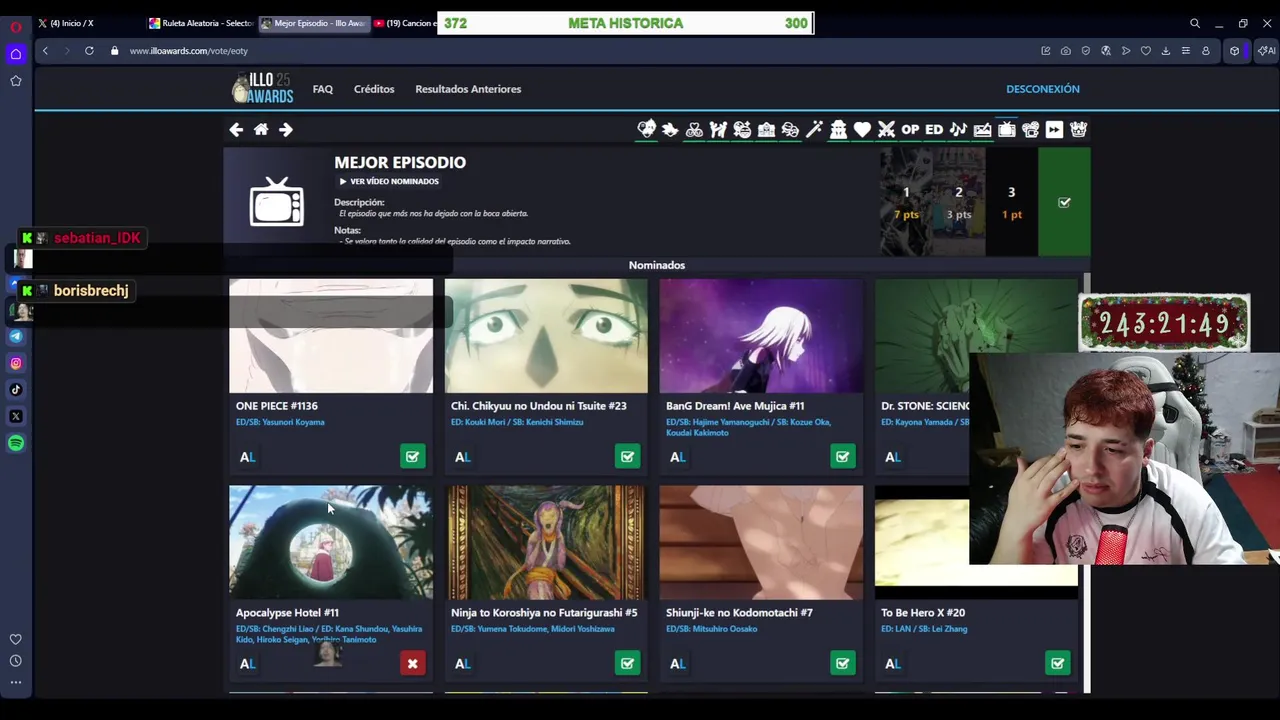Toggle vote checkbox for BanG Dream! Ave Mujica #11
The width and height of the screenshot is (1280, 720).
842,457
